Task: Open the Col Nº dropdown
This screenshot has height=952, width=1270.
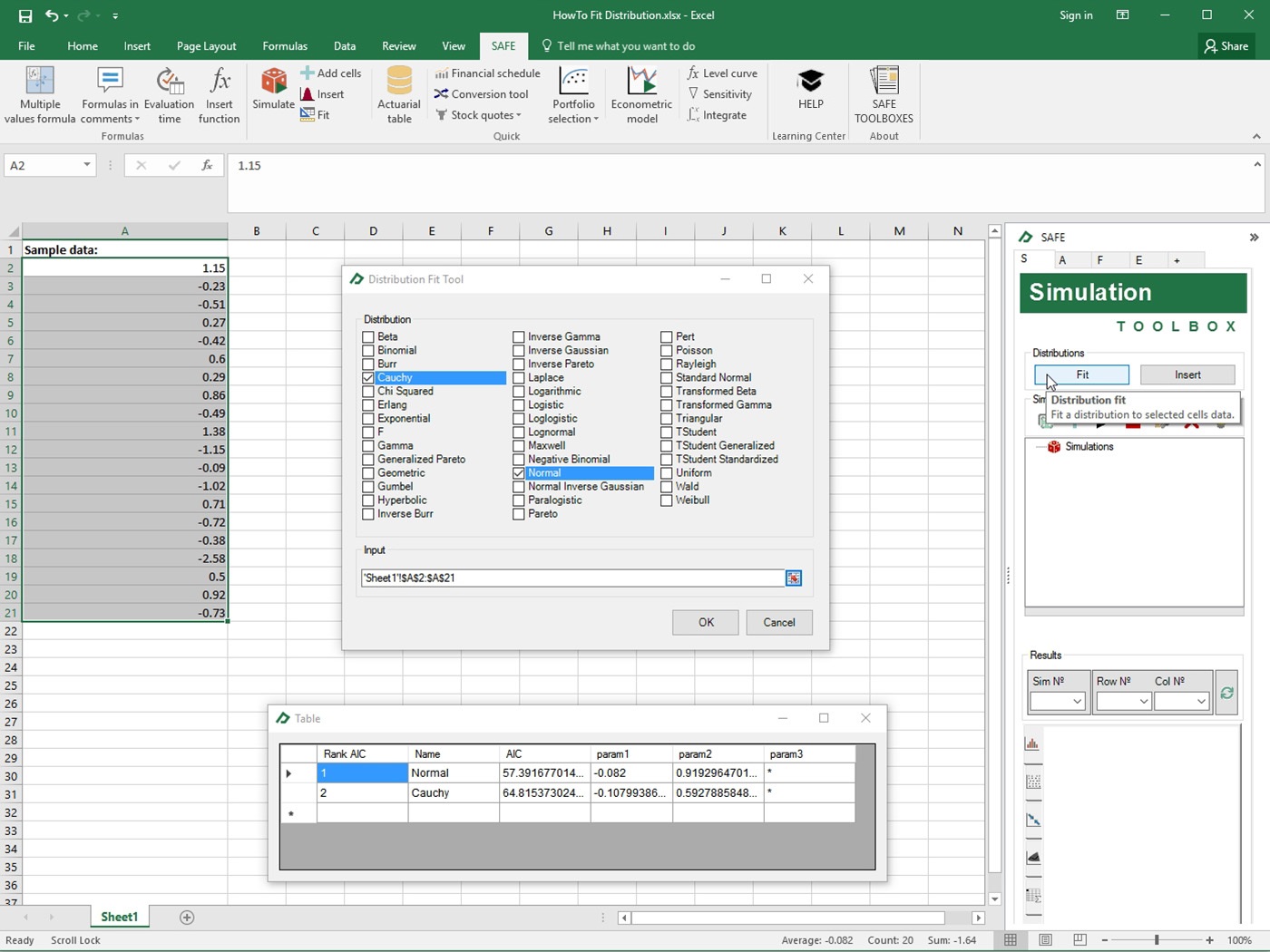Action: [x=1201, y=701]
